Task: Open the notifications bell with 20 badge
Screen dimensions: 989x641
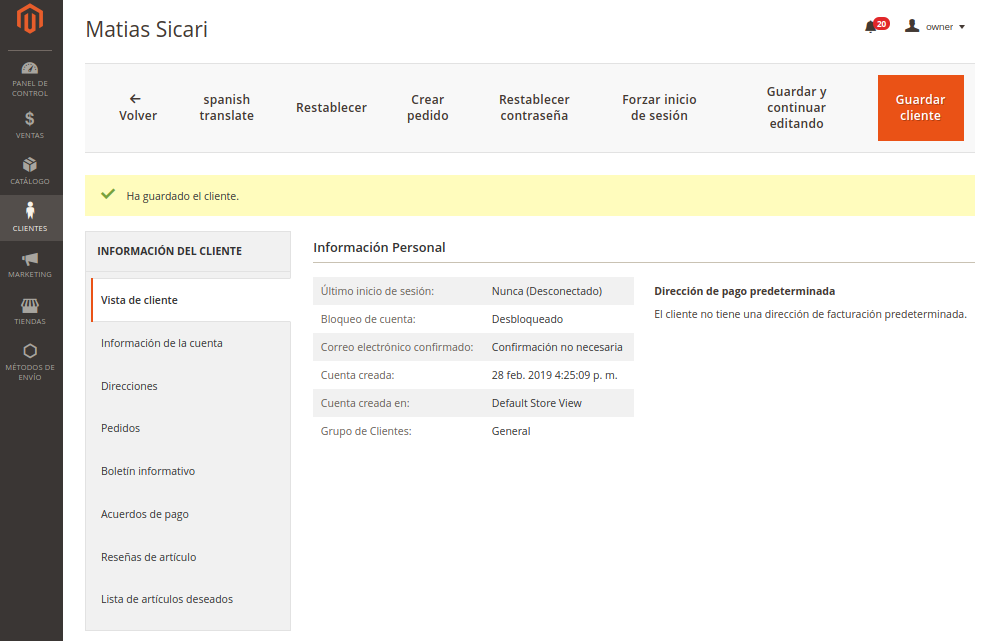Action: coord(876,26)
